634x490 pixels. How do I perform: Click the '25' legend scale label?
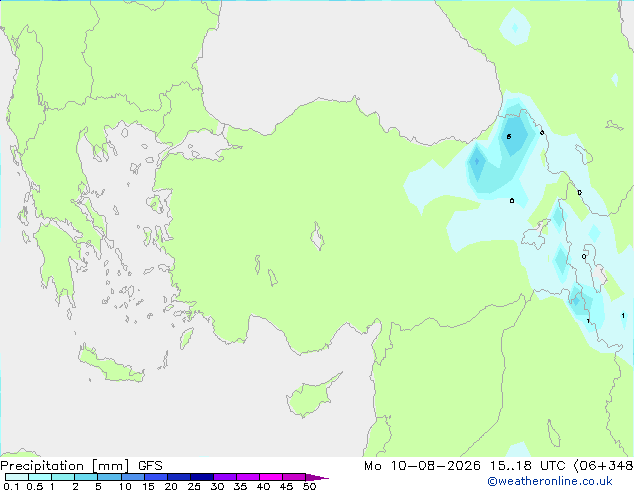point(194,486)
